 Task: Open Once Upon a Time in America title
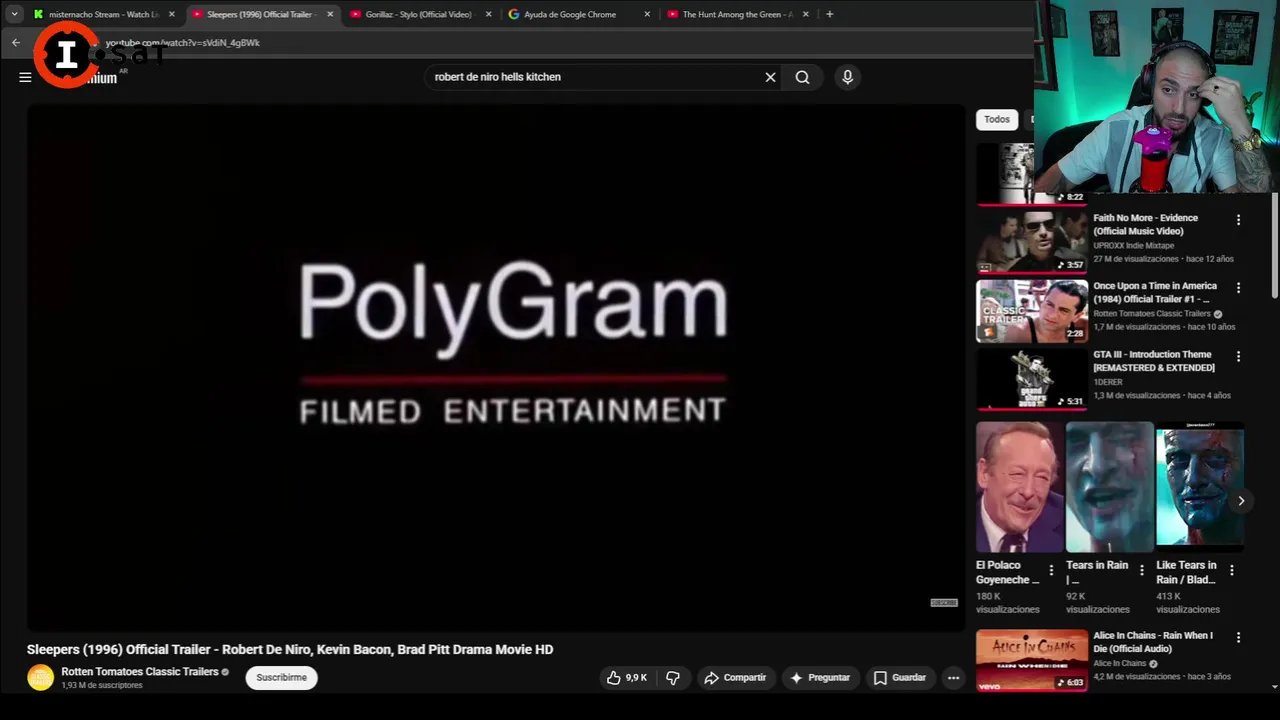pyautogui.click(x=1155, y=292)
